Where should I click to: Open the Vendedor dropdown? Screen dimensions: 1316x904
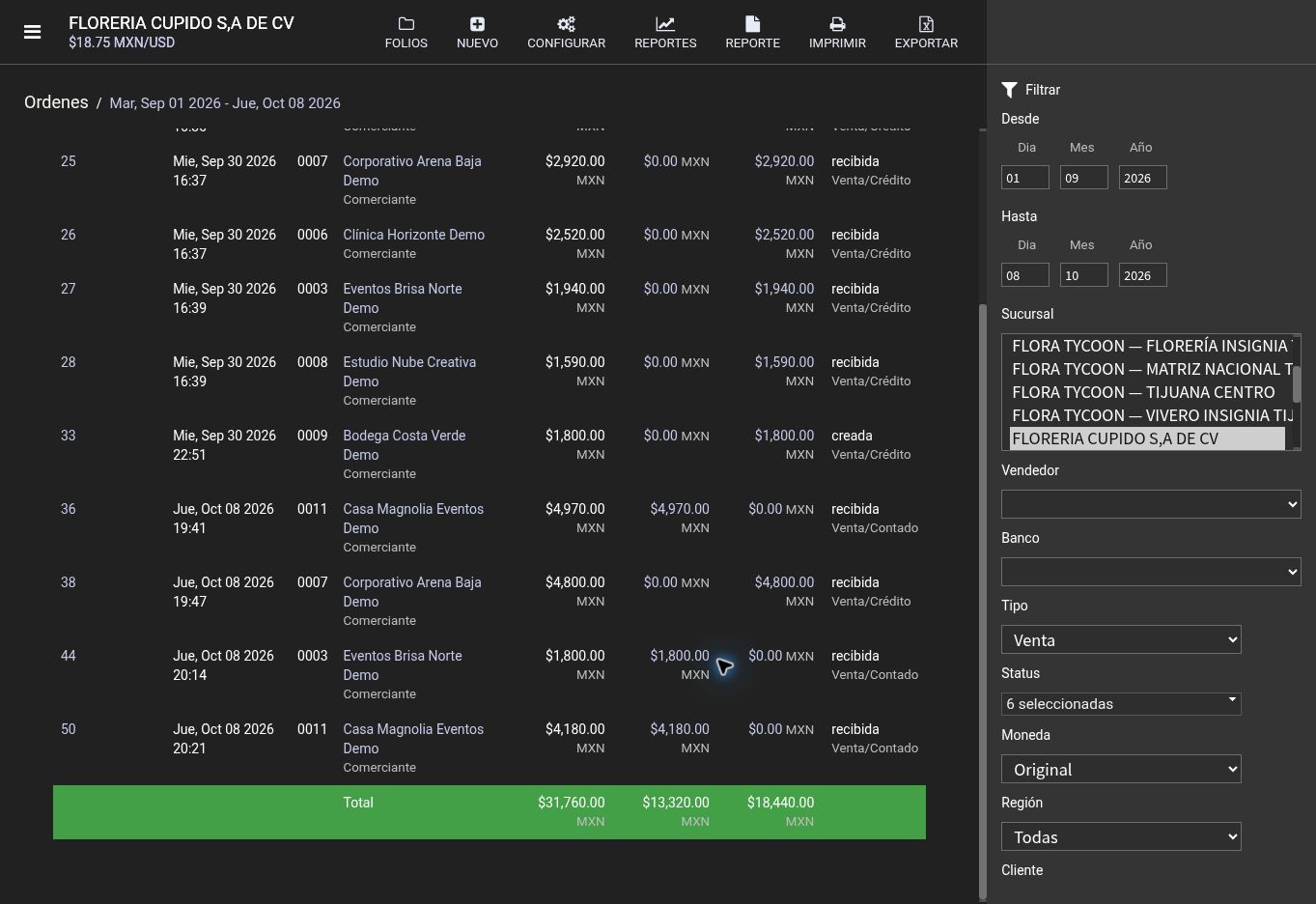tap(1151, 504)
